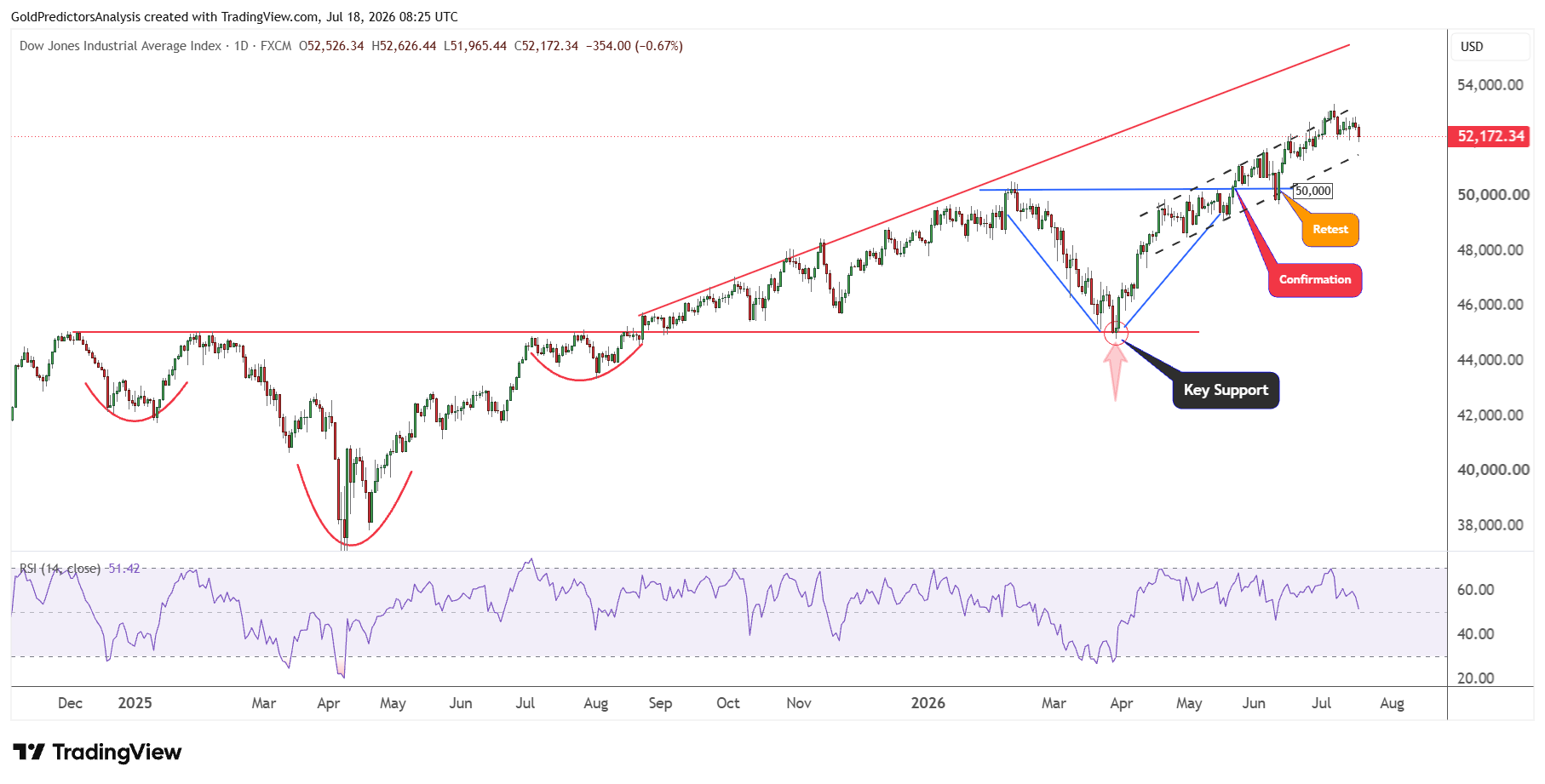
Task: Click the RSI 60.00 axis level
Action: coord(1475,590)
